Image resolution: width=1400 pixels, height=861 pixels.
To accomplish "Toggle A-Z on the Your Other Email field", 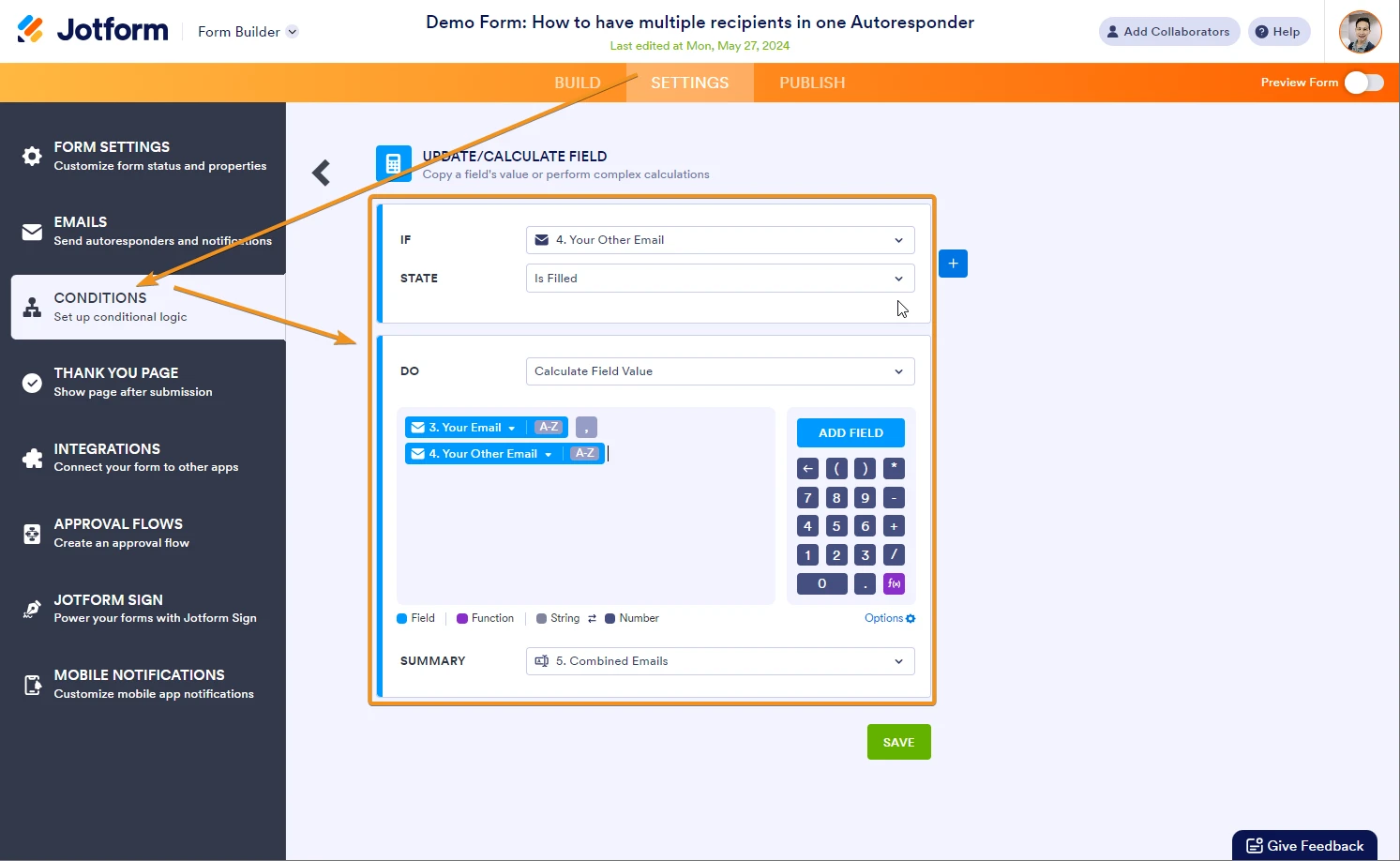I will click(583, 453).
